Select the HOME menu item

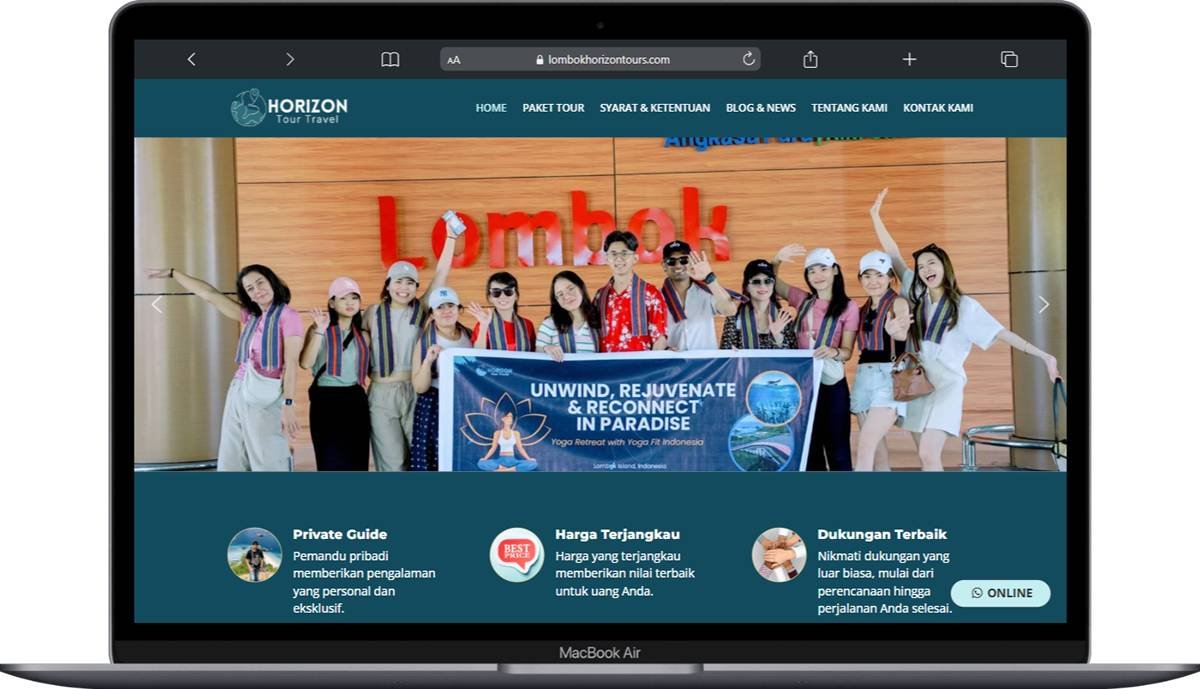pyautogui.click(x=491, y=108)
